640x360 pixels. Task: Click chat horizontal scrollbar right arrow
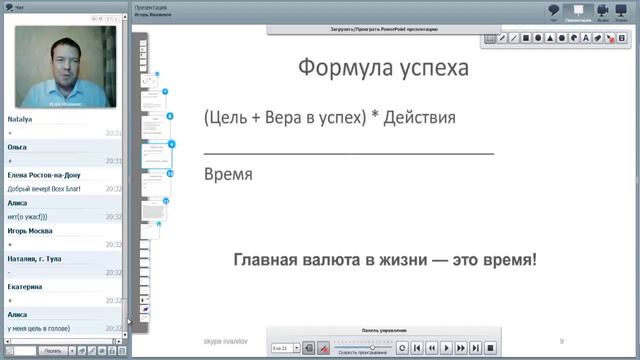pyautogui.click(x=118, y=341)
